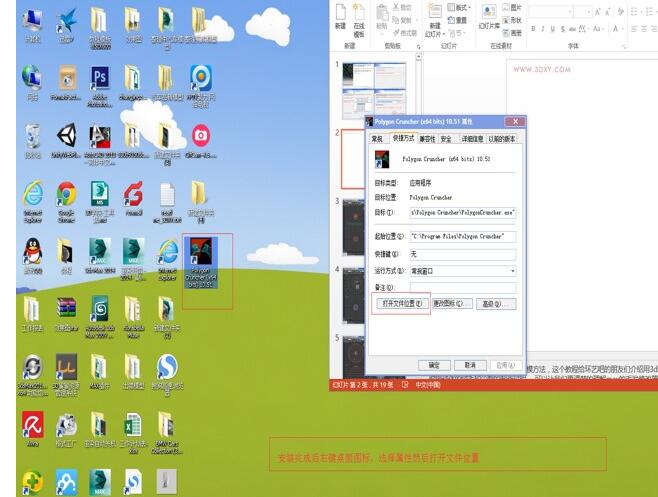
Task: Switch to the Shortcut (快捷方式) tab in properties
Action: [x=403, y=138]
